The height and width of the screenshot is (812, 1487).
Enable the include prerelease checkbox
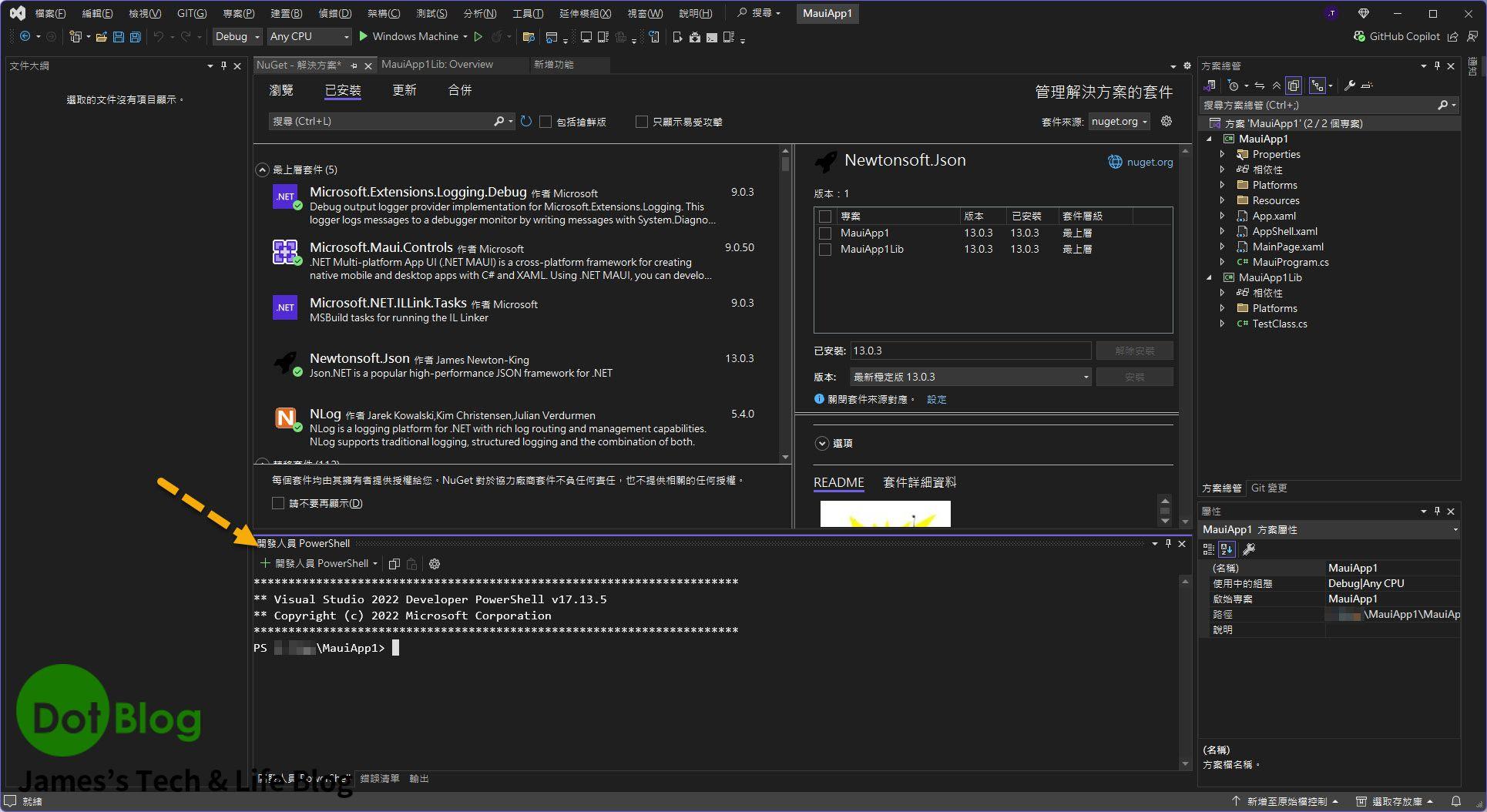click(x=545, y=122)
